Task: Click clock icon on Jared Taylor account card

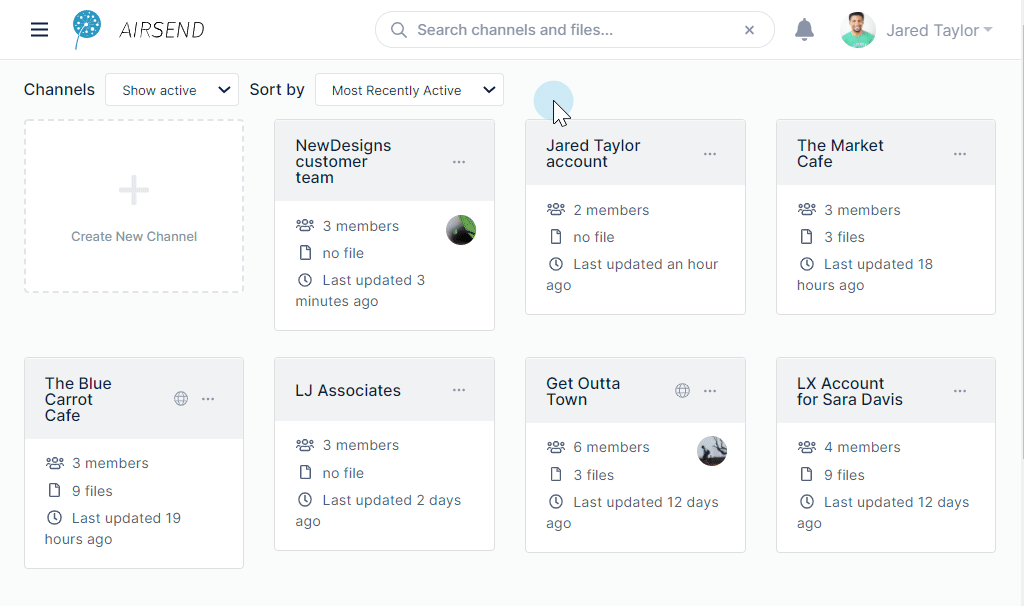Action: 556,264
